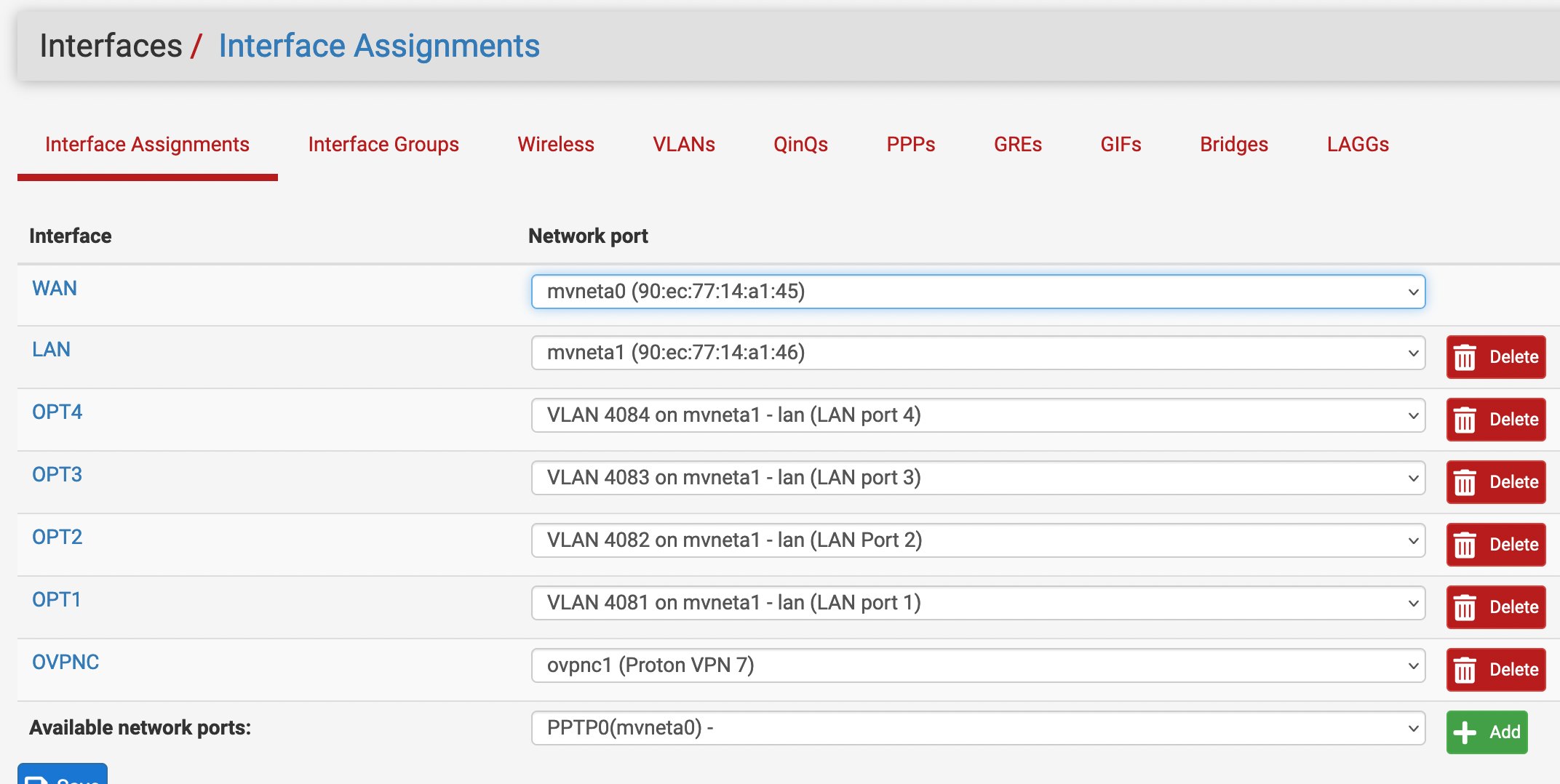Open the OPT1 interface link
Image resolution: width=1560 pixels, height=784 pixels.
pyautogui.click(x=56, y=600)
